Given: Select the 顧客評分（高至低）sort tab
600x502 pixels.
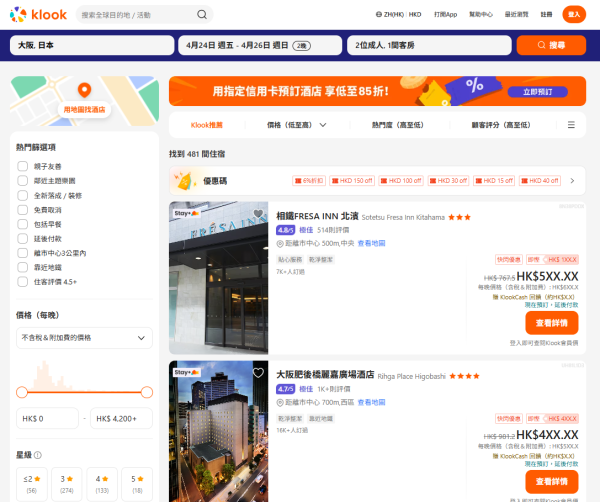Looking at the screenshot, I should coord(501,125).
